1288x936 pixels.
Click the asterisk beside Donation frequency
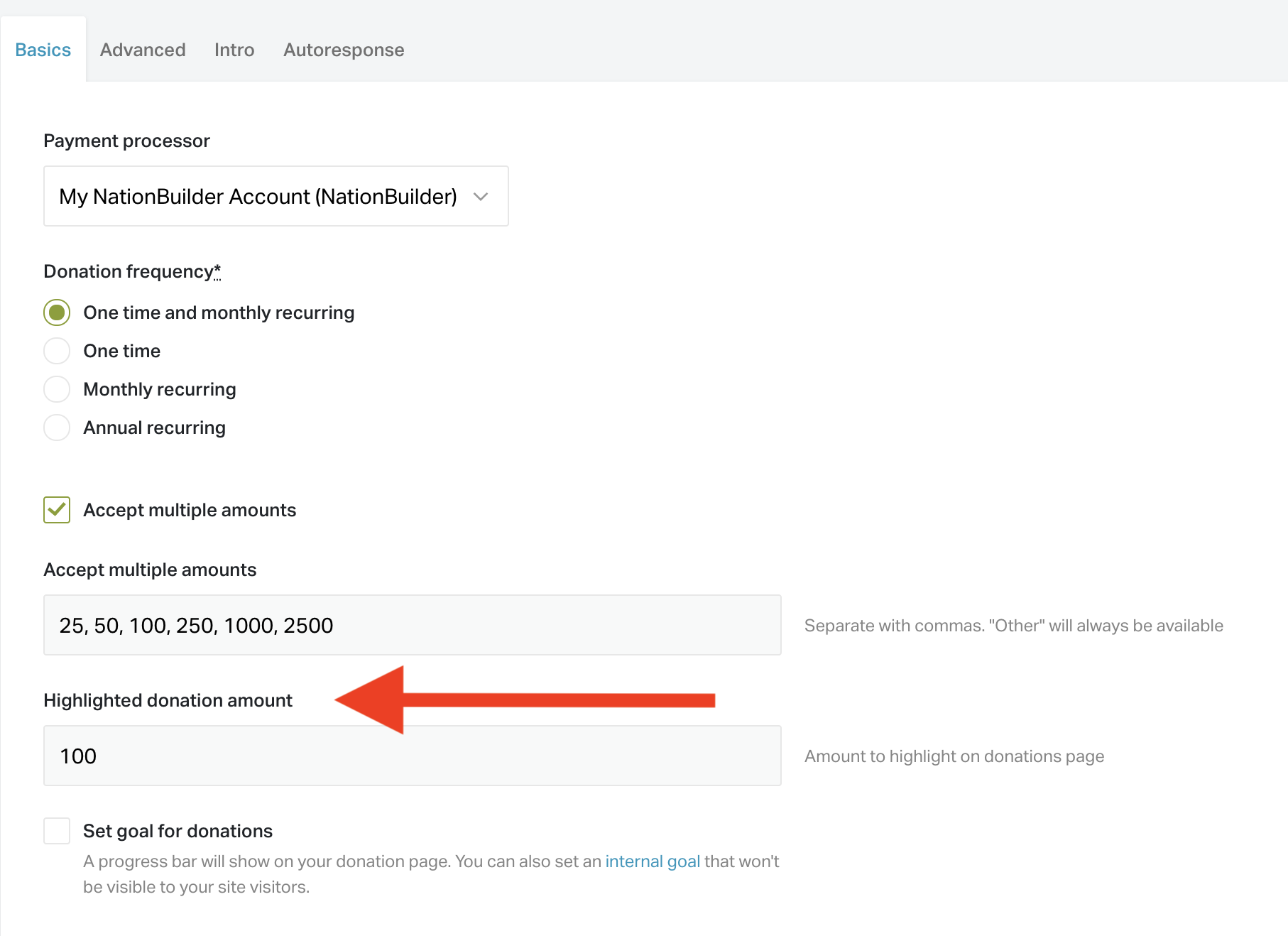coord(217,271)
